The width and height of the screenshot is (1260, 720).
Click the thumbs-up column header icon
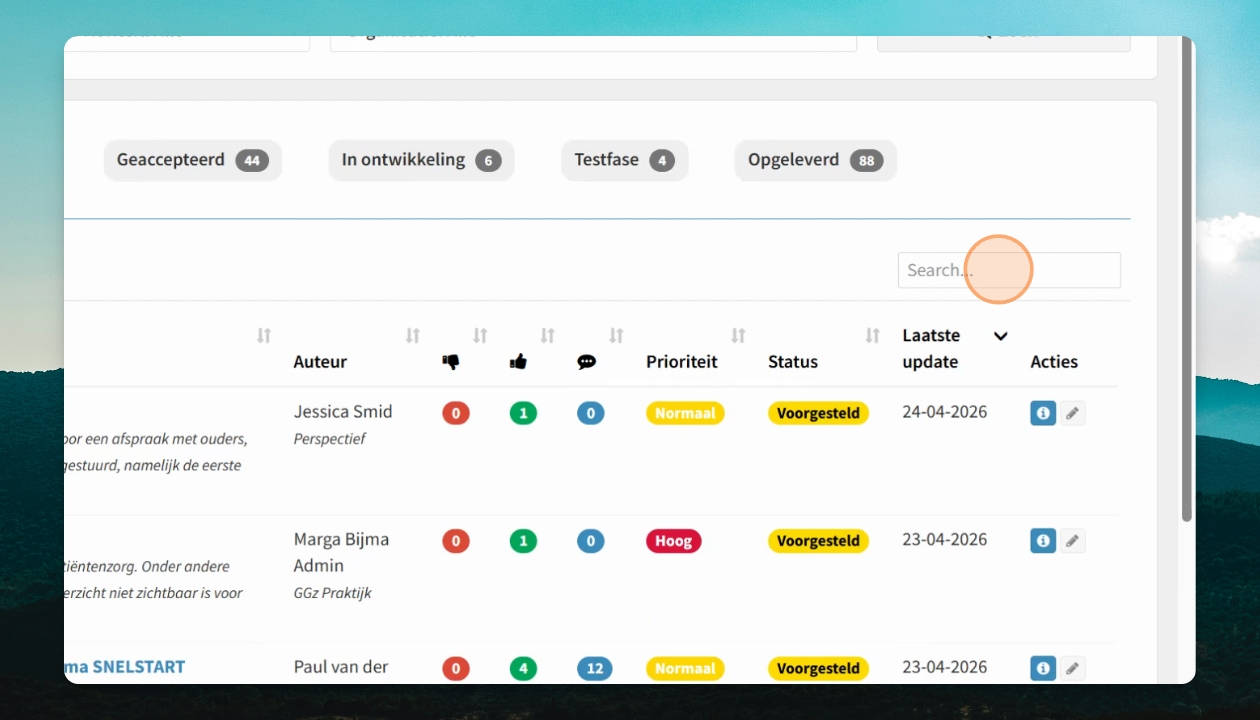[518, 362]
